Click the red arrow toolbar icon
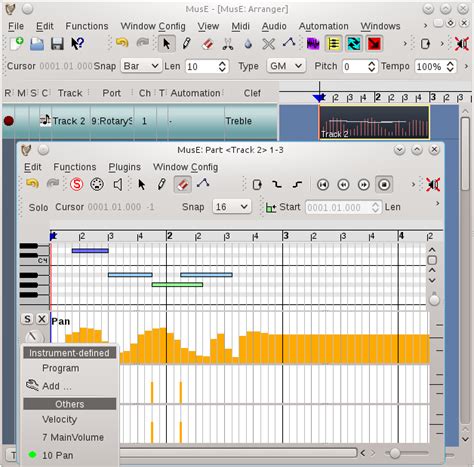The image size is (474, 467). click(x=374, y=44)
